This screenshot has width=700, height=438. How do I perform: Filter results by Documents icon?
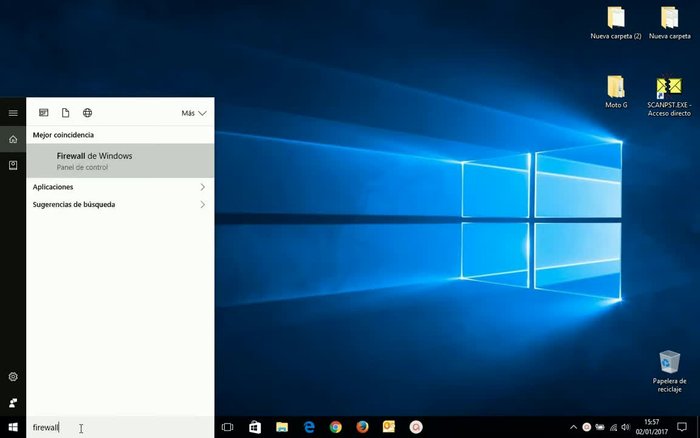pos(65,113)
